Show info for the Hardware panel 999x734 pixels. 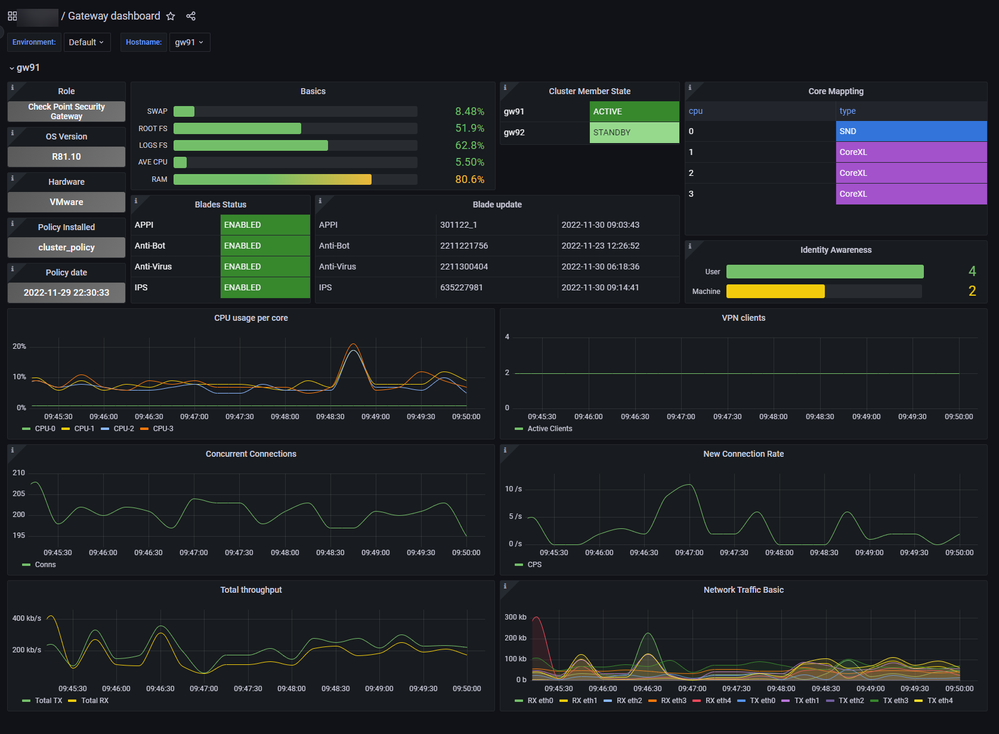pyautogui.click(x=12, y=178)
